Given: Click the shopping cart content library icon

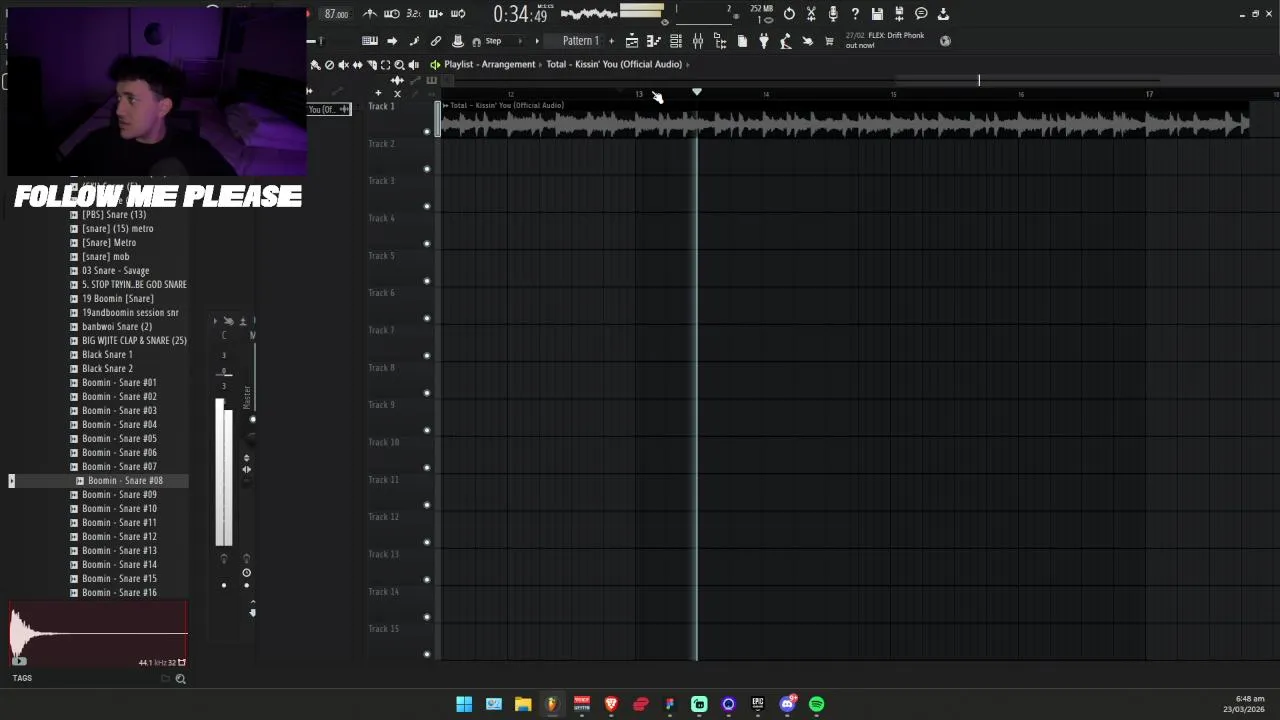Looking at the screenshot, I should click(829, 41).
